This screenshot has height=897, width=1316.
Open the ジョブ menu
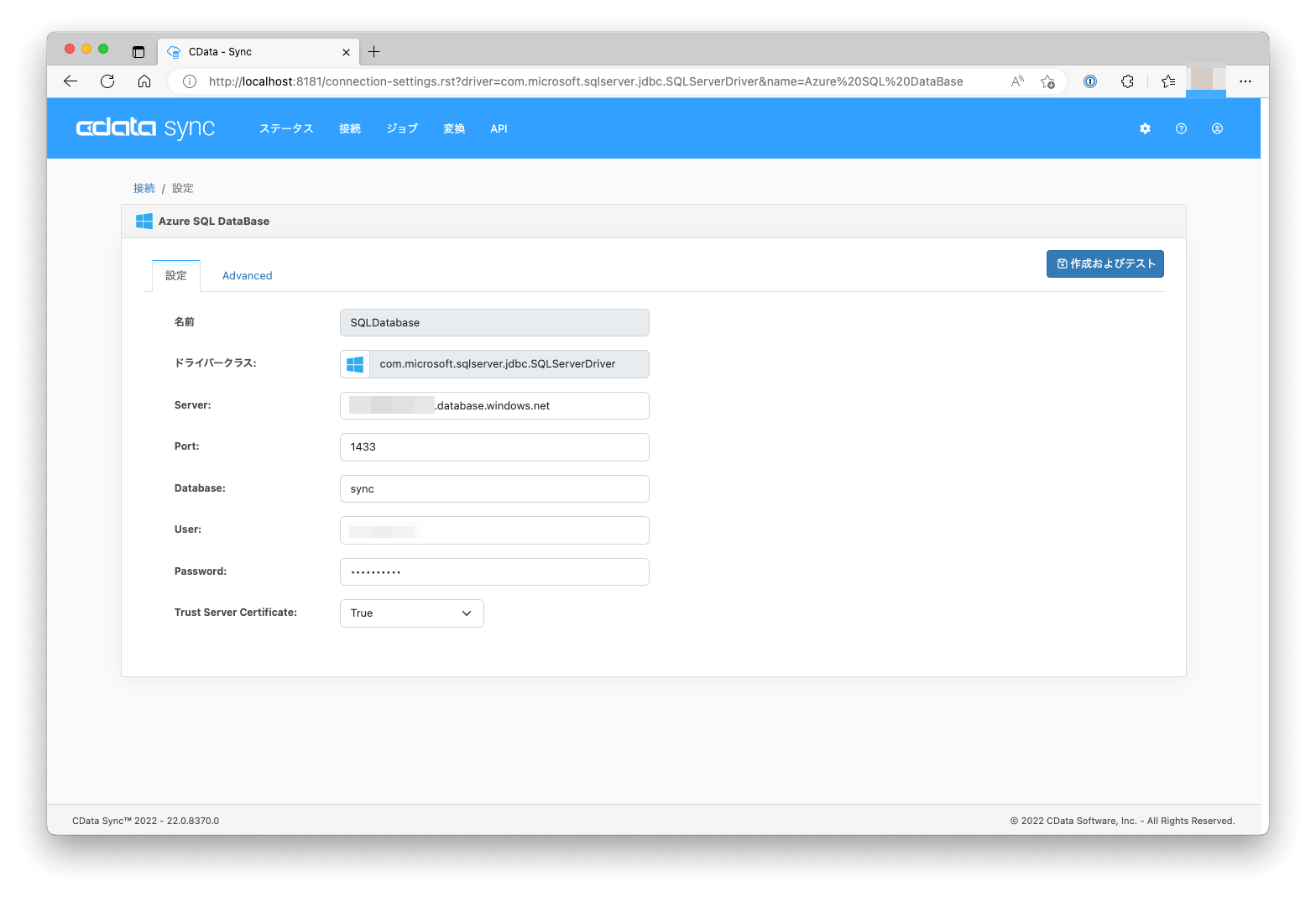pyautogui.click(x=402, y=128)
